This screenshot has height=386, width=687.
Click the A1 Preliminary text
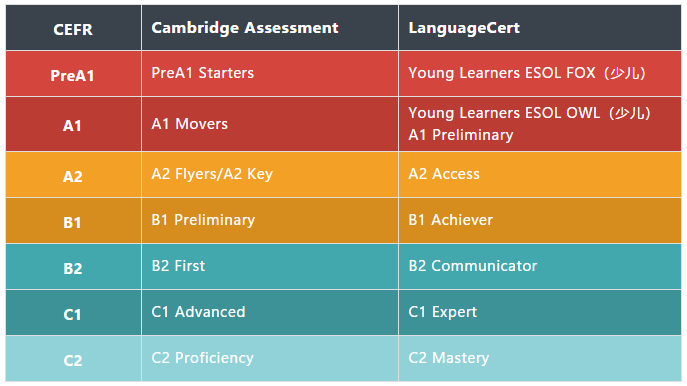460,135
